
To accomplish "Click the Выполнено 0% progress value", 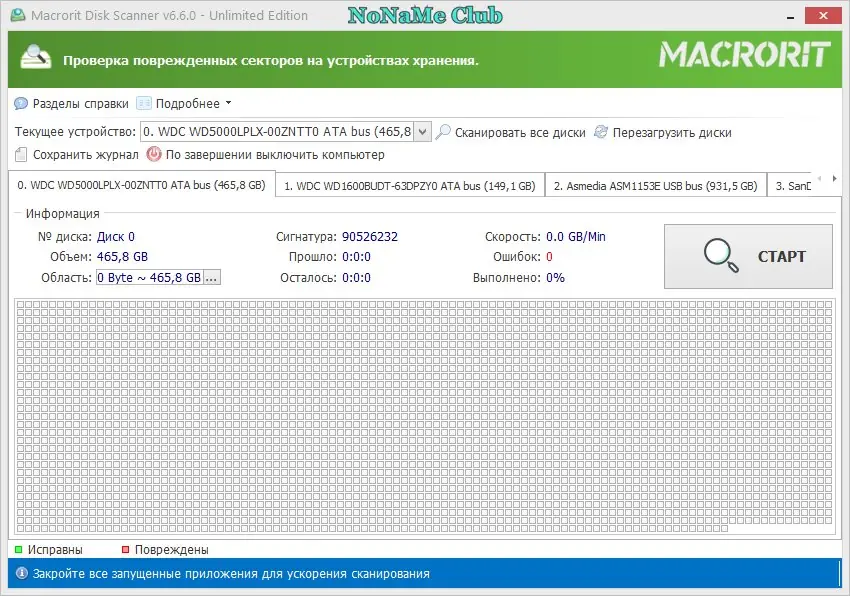I will [556, 277].
